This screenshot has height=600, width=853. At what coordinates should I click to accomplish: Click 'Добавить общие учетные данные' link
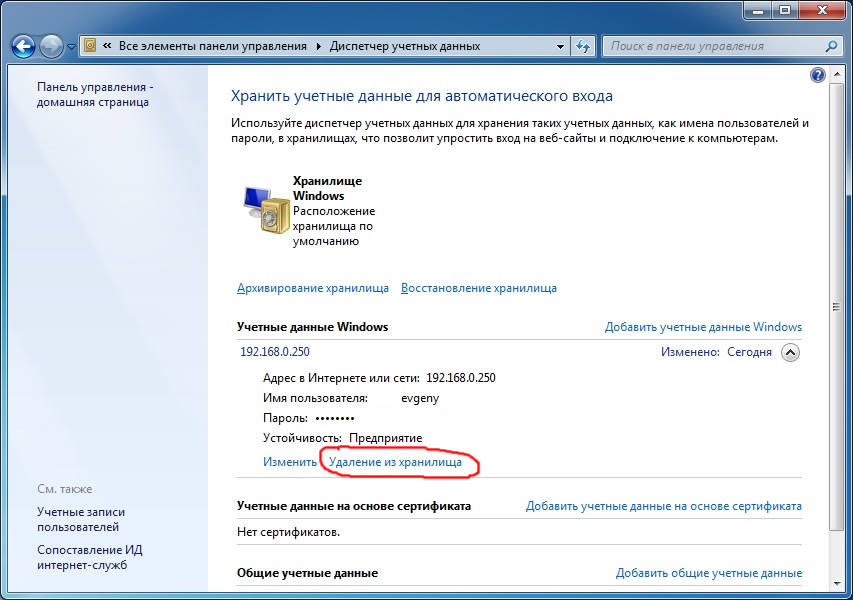click(709, 573)
